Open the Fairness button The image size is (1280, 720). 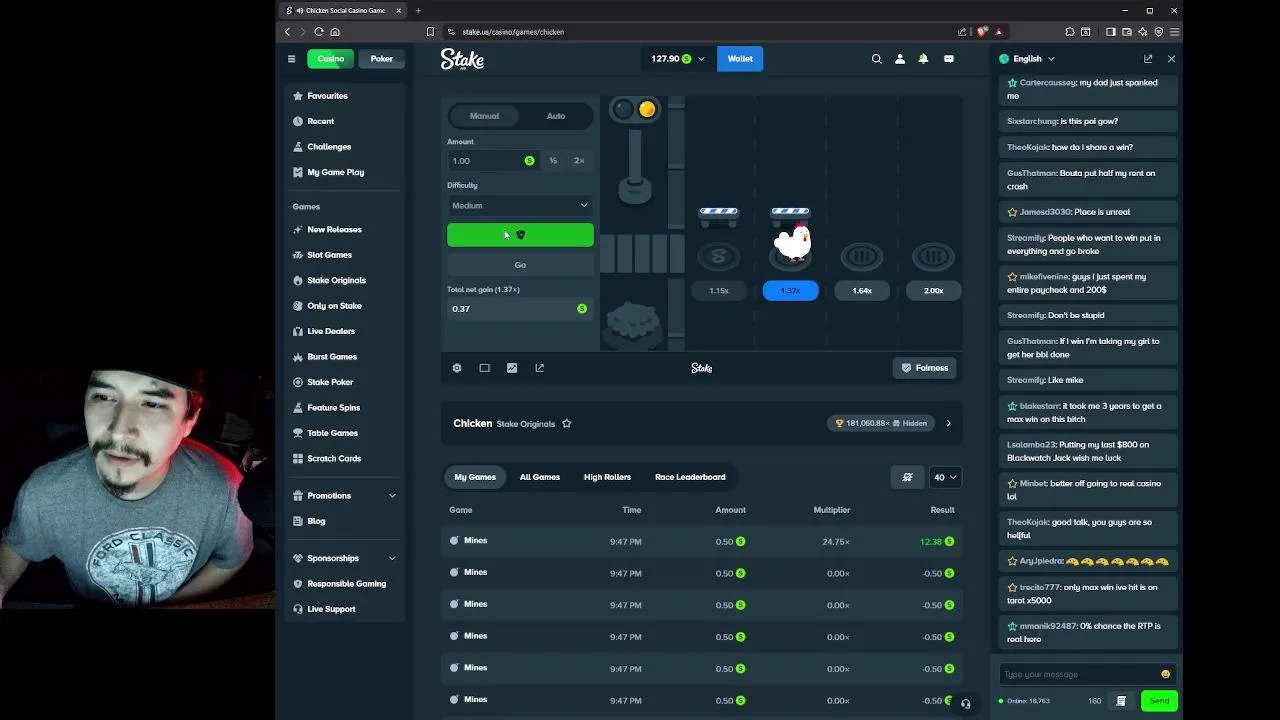click(x=925, y=368)
